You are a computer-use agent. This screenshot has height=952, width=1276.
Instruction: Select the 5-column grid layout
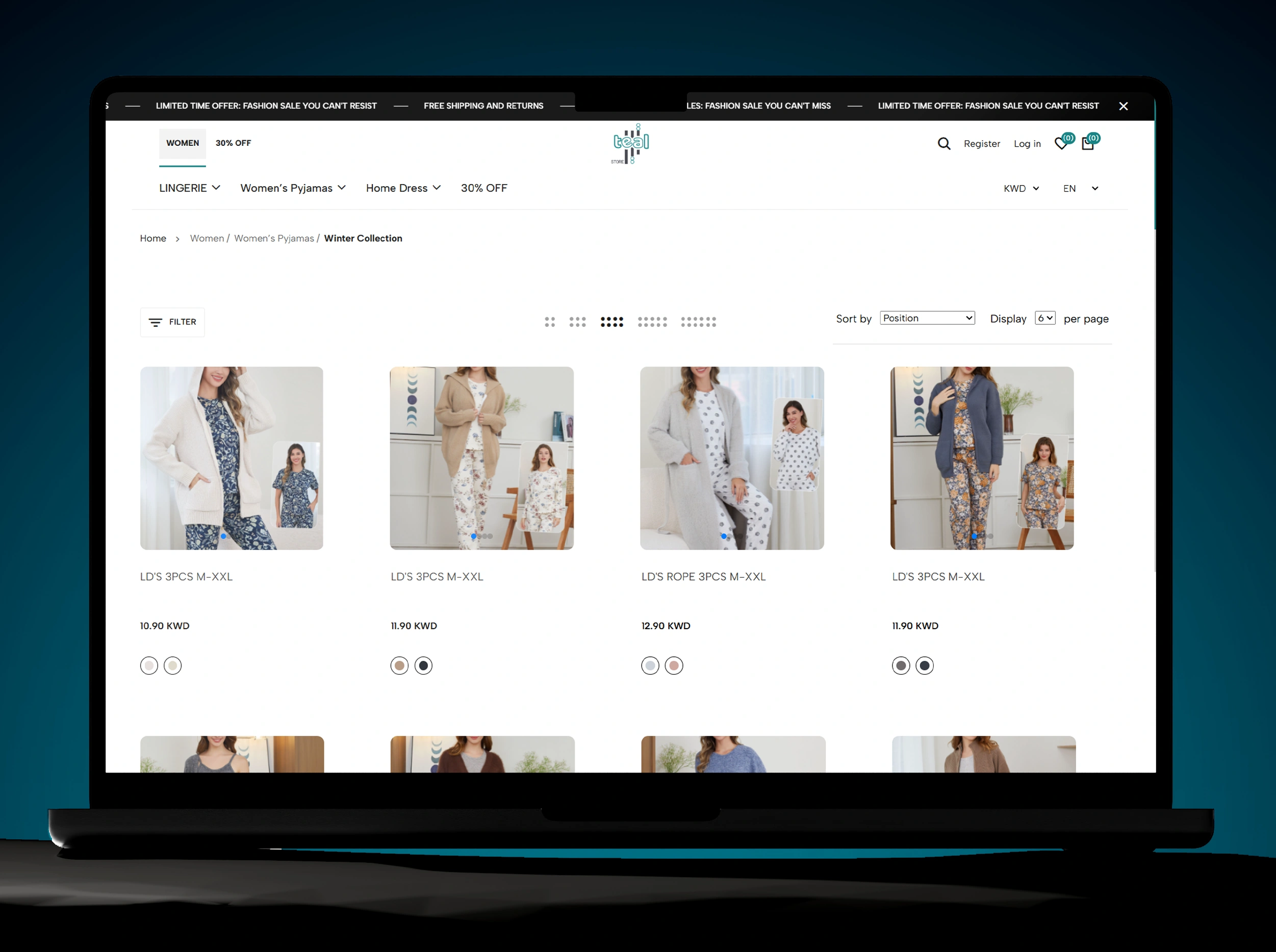(x=653, y=322)
